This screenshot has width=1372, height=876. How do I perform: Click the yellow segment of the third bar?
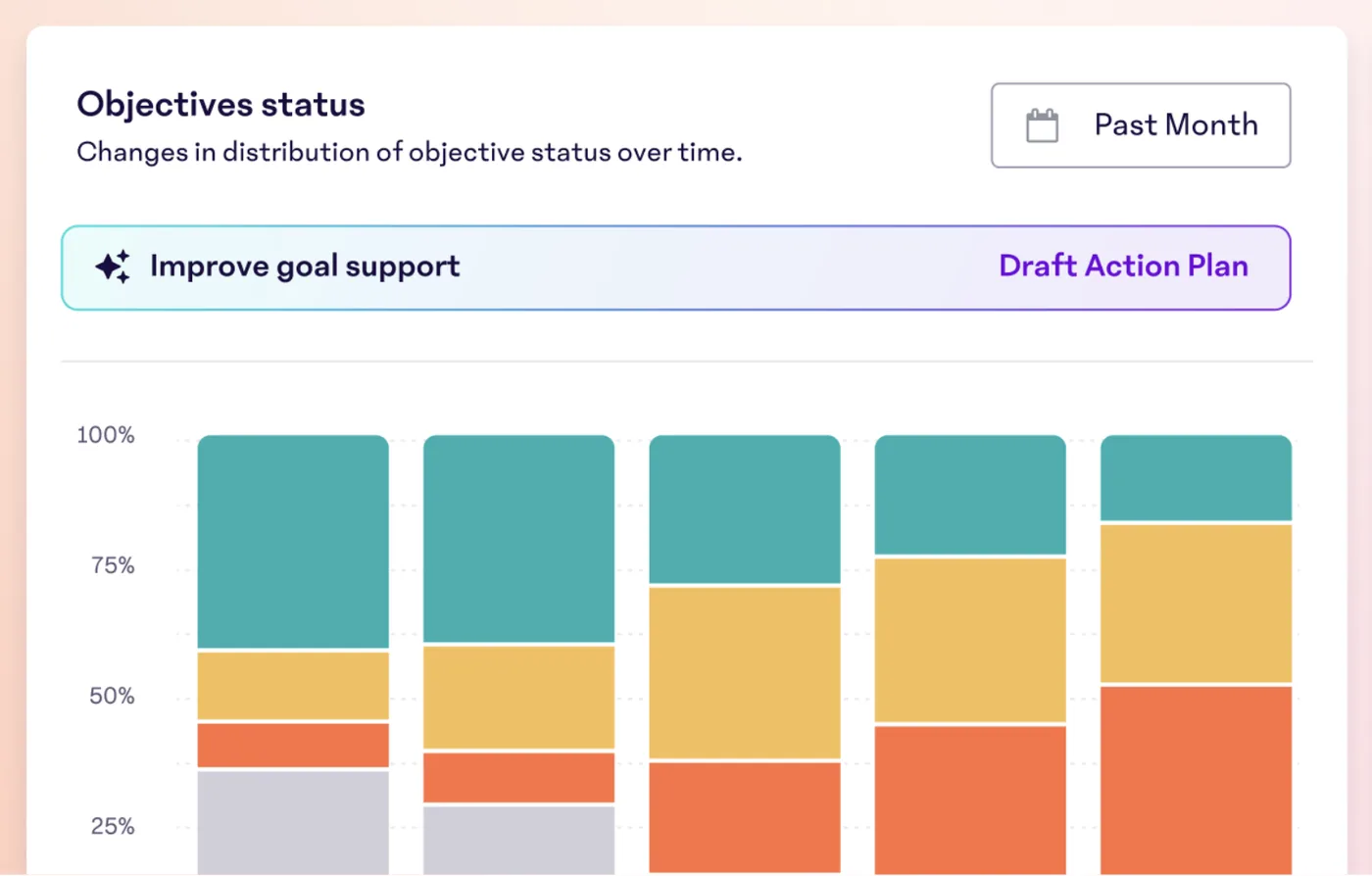click(x=745, y=673)
